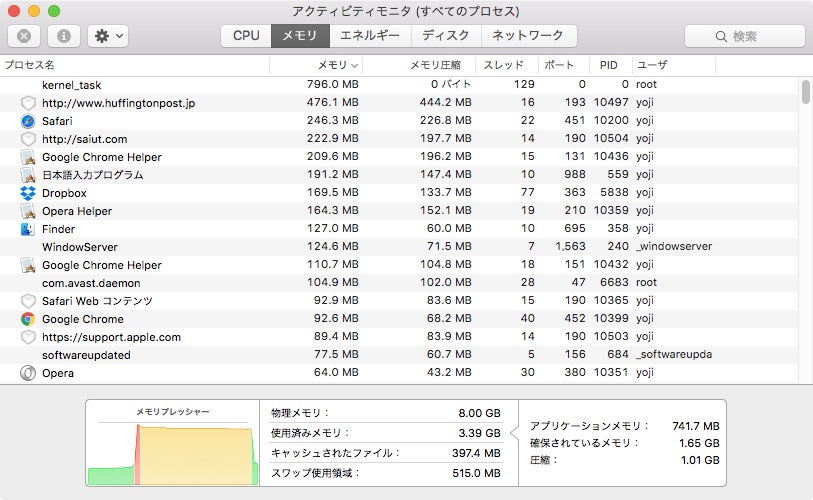
Task: Select the softwareupdated process name
Action: pyautogui.click(x=86, y=355)
